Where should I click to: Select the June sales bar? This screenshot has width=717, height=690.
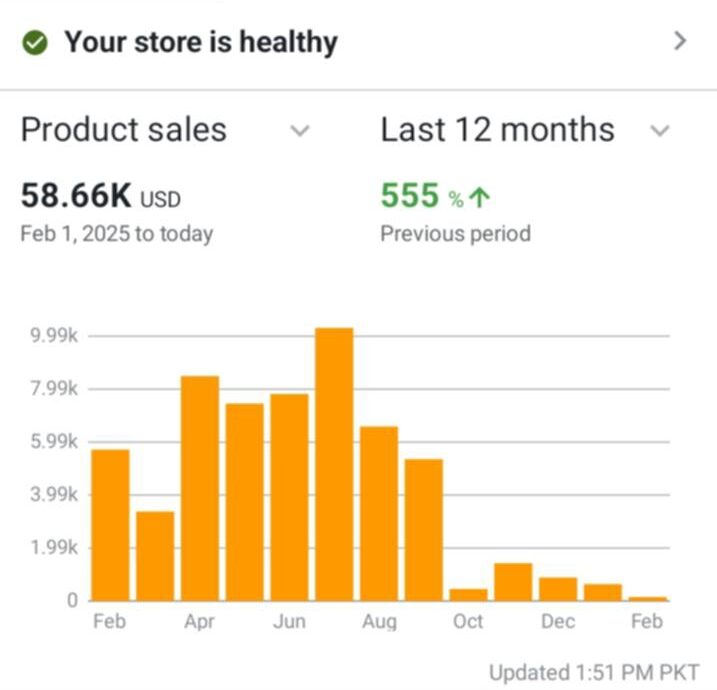tap(289, 497)
